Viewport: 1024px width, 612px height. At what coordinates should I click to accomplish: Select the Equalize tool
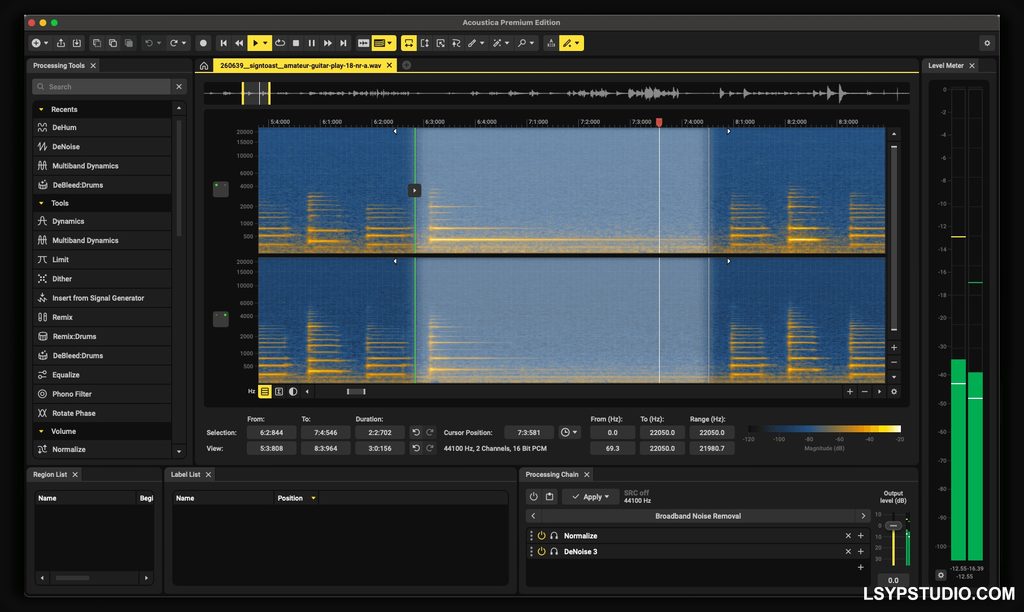103,375
